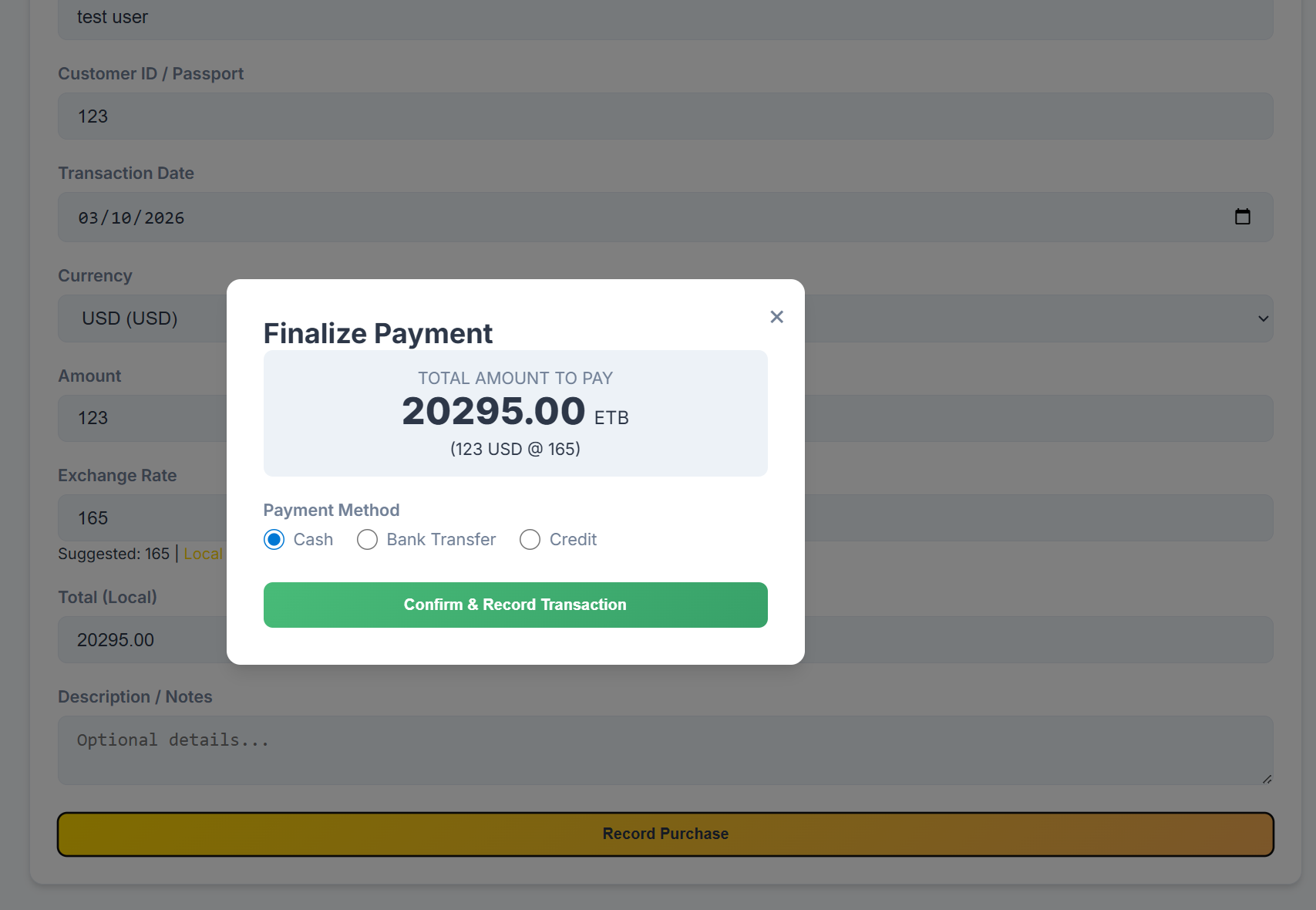This screenshot has height=910, width=1316.
Task: Click the customer name field containing test user
Action: tap(665, 19)
